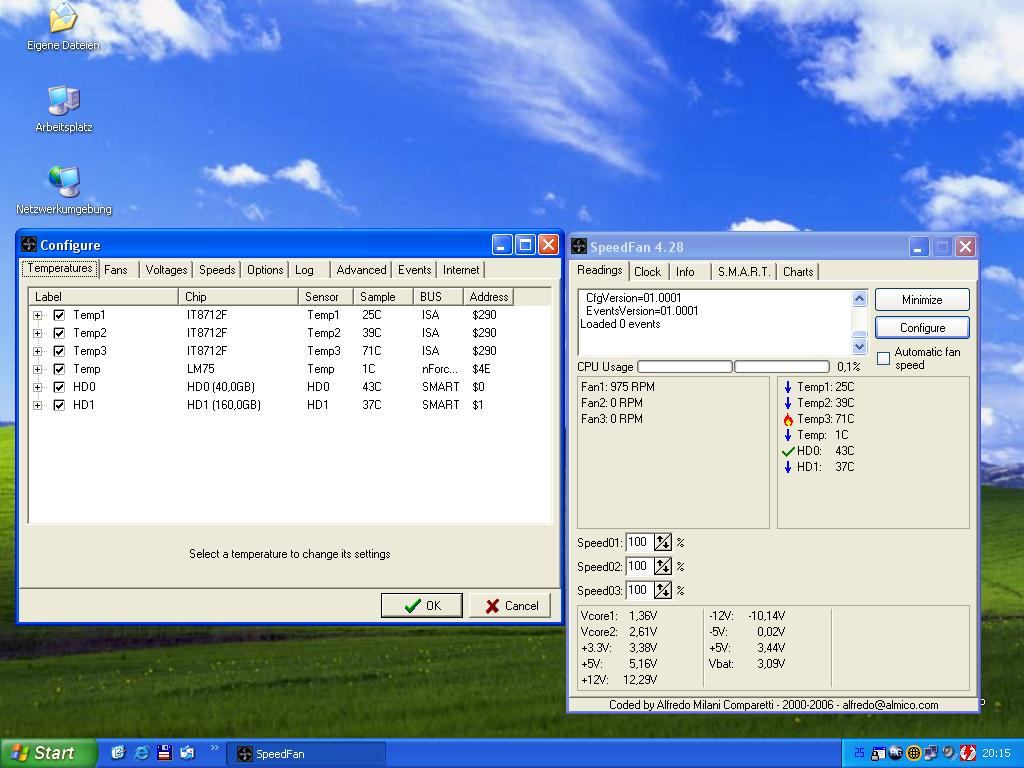Click the taskbar clock showing 20:15
Viewport: 1024px width, 768px height.
[x=996, y=754]
